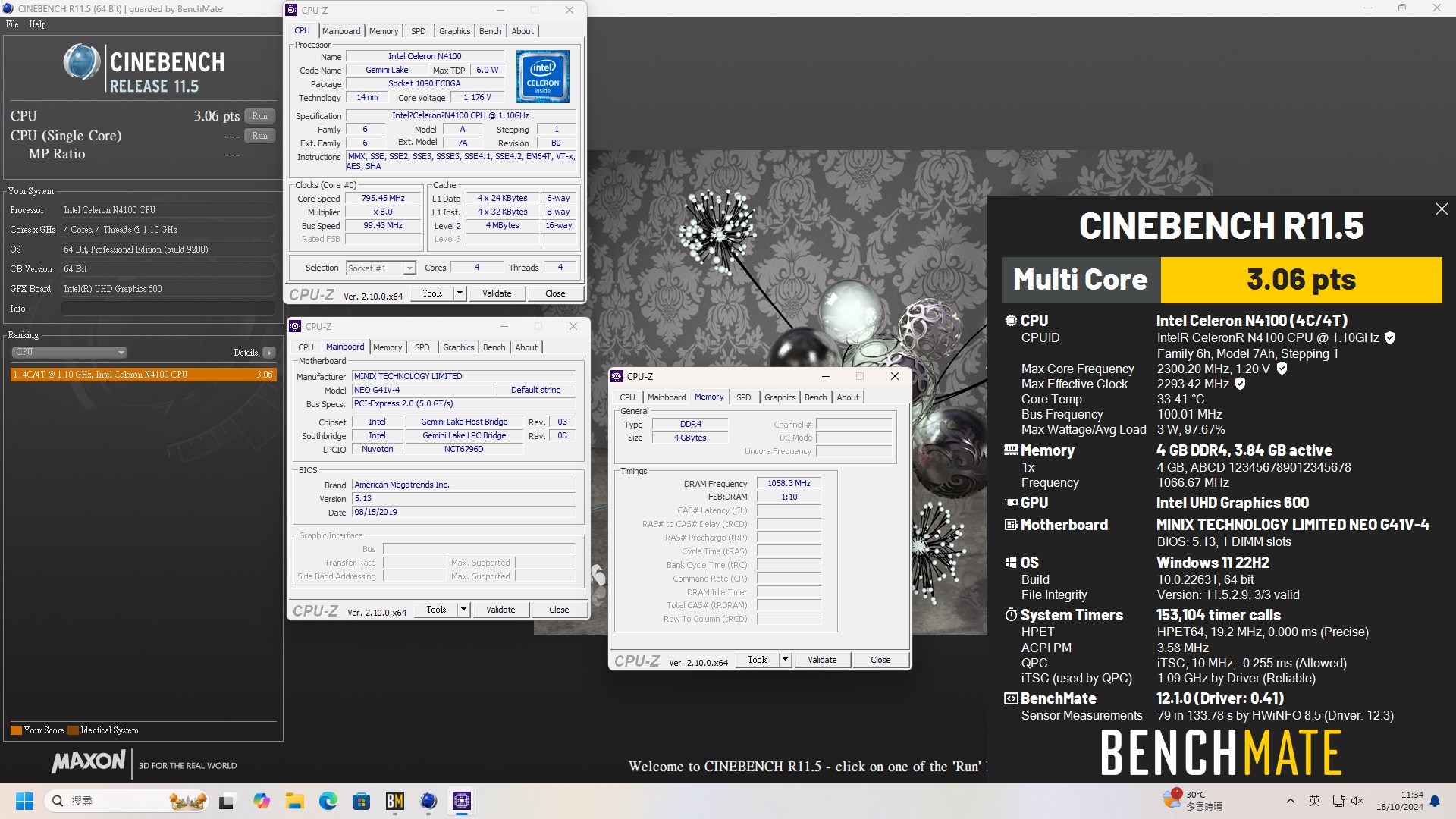The width and height of the screenshot is (1456, 819).
Task: Click Close button in Mainboard CPU-Z window
Action: (x=559, y=610)
